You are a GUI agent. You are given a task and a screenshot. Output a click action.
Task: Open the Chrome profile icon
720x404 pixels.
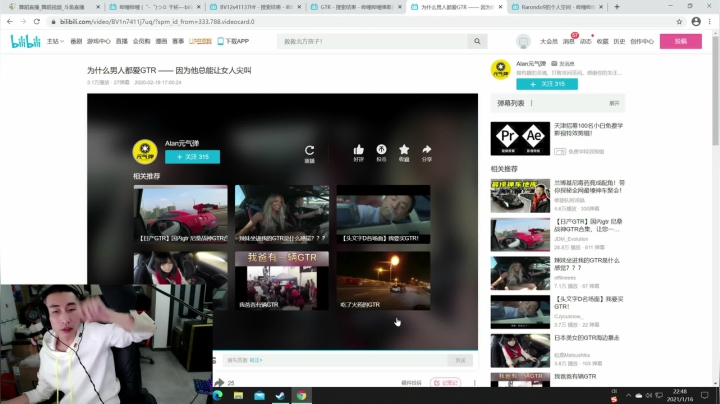coord(696,22)
